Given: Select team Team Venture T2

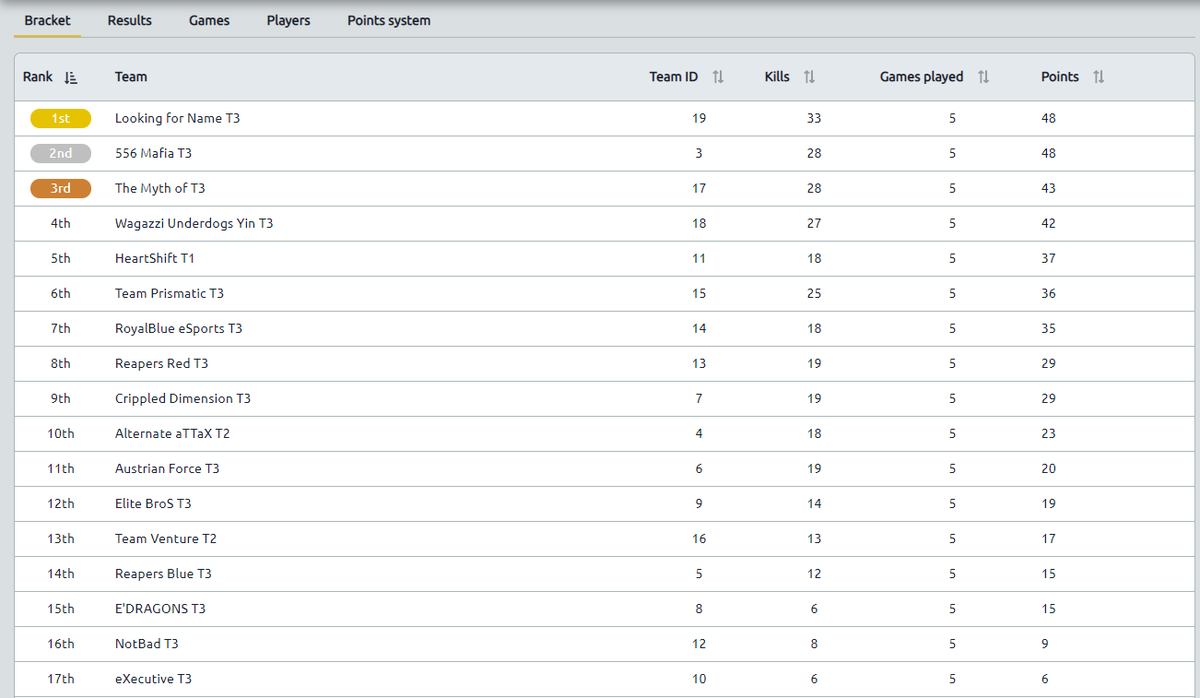Looking at the screenshot, I should tap(166, 538).
